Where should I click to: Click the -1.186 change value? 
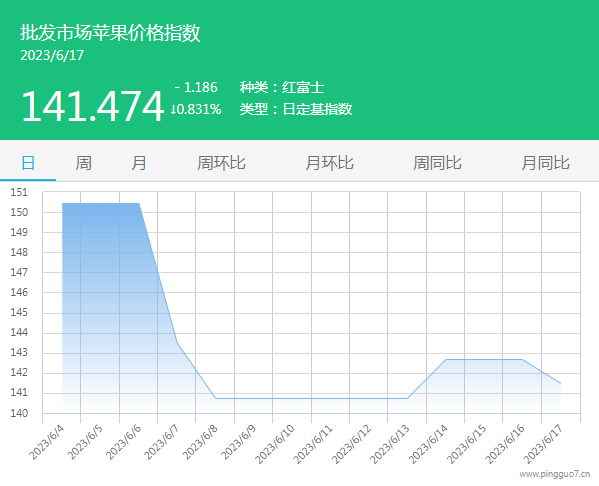[196, 87]
